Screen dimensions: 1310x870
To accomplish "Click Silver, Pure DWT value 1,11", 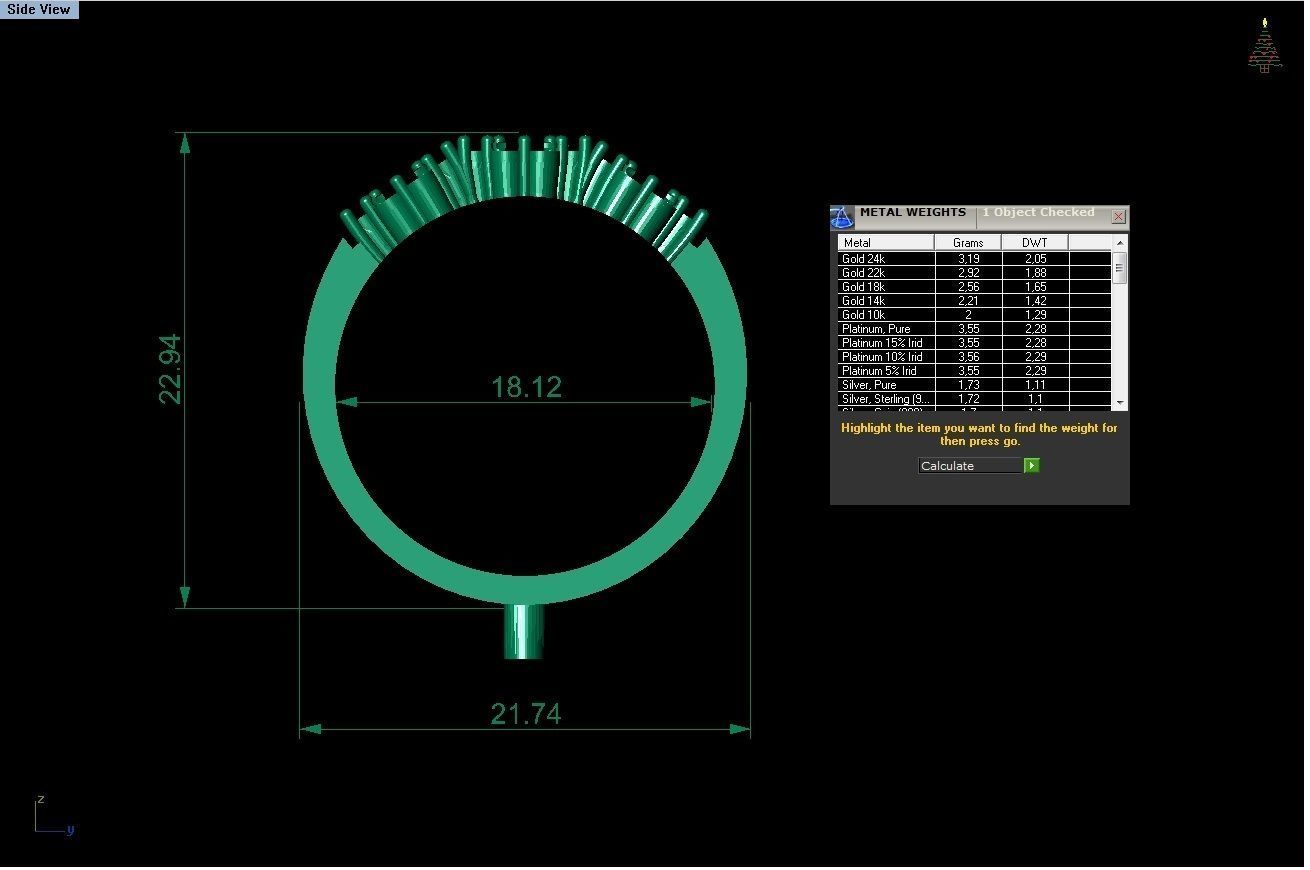I will (x=1035, y=385).
